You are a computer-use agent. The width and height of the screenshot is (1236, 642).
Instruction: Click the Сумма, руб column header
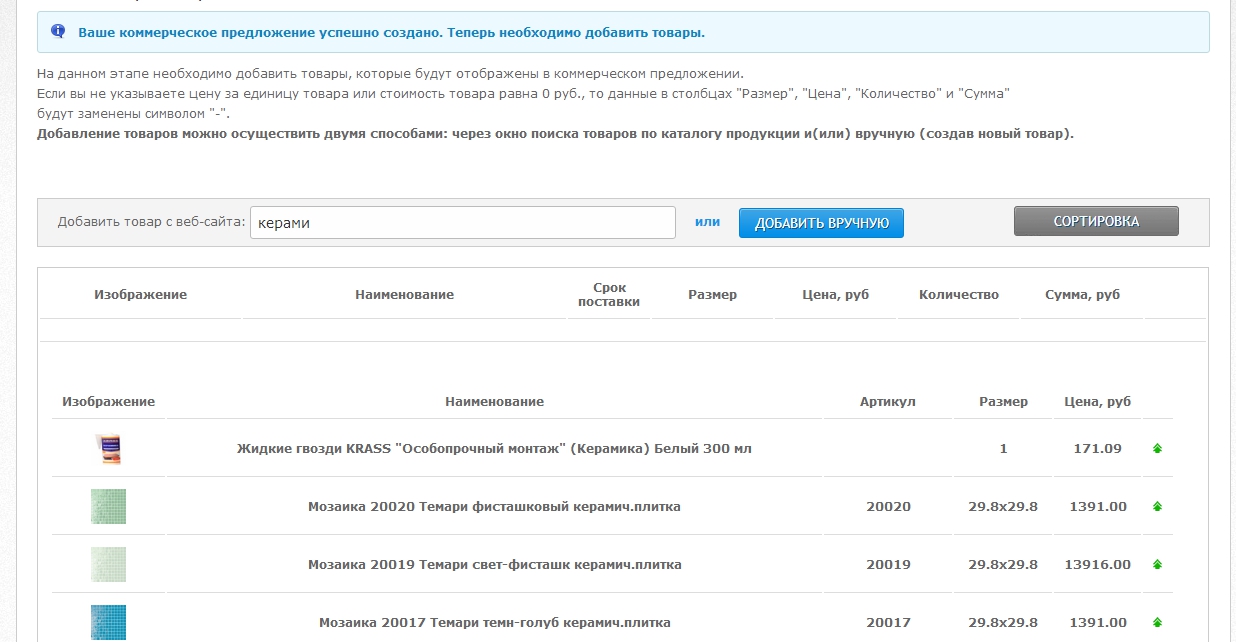[x=1082, y=295]
